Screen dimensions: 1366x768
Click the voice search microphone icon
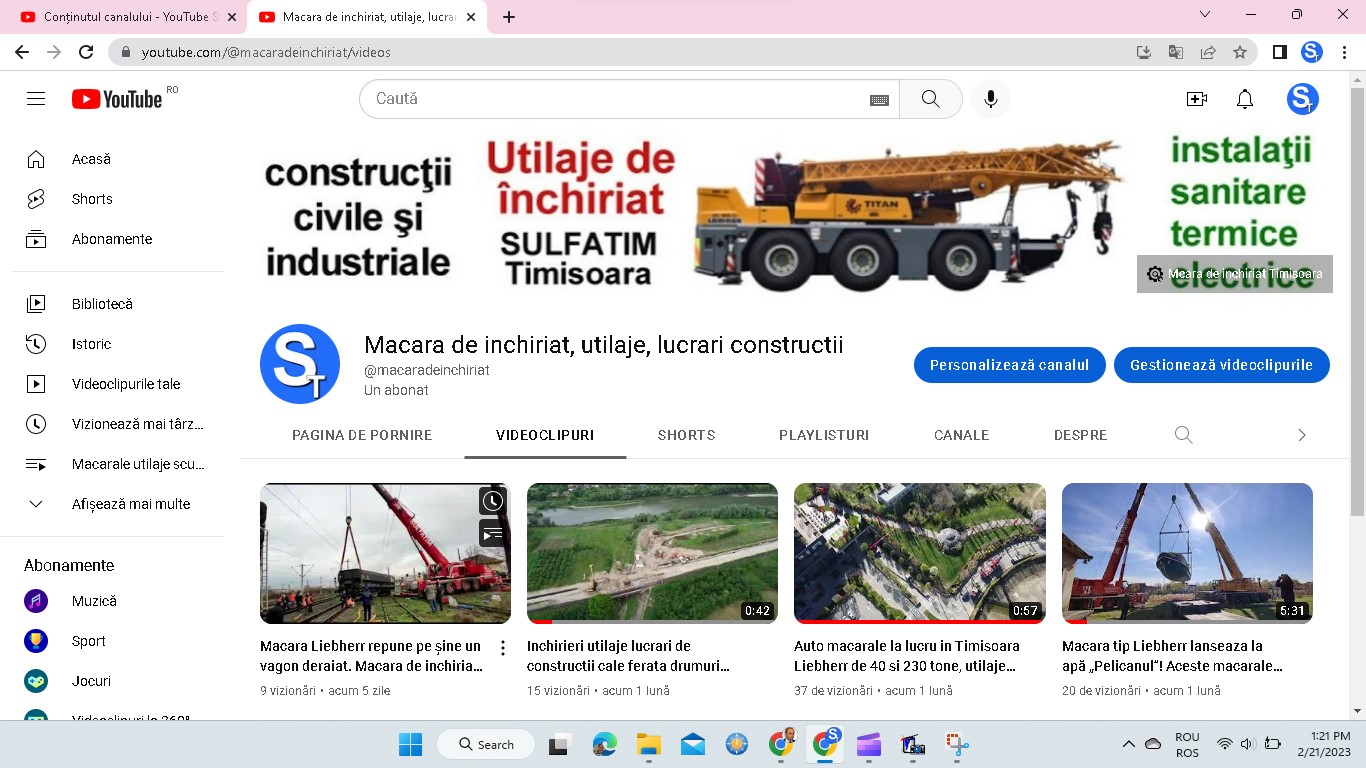[x=990, y=99]
